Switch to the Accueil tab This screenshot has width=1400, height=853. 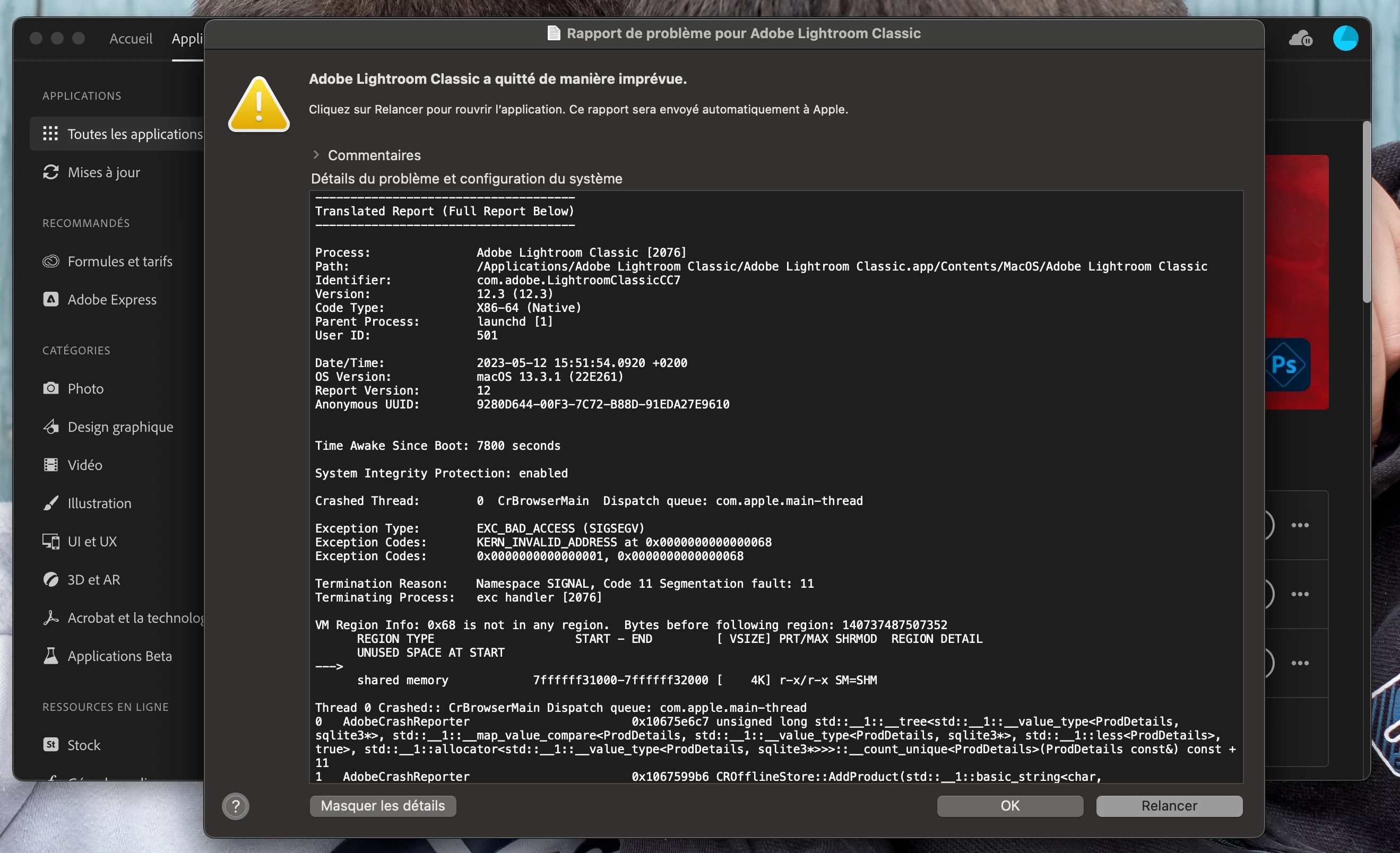click(131, 39)
